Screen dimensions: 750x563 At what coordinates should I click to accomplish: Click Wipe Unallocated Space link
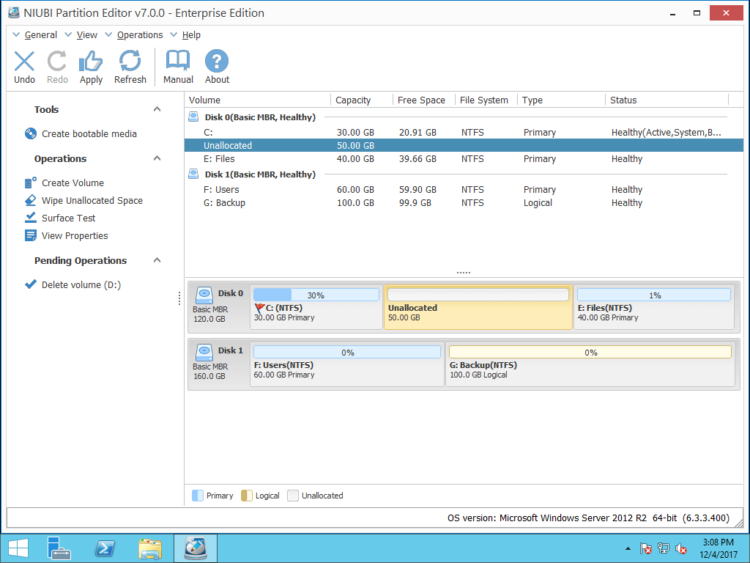coord(92,200)
